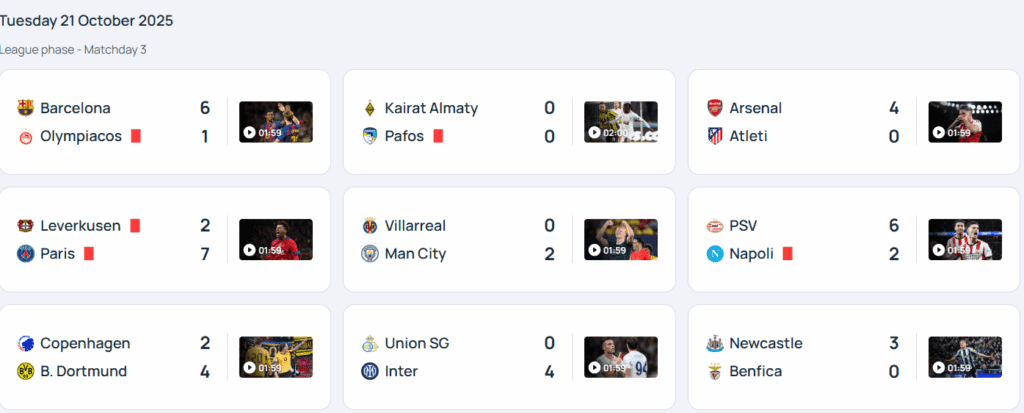
Task: Click the Villarreal club crest
Action: [370, 226]
